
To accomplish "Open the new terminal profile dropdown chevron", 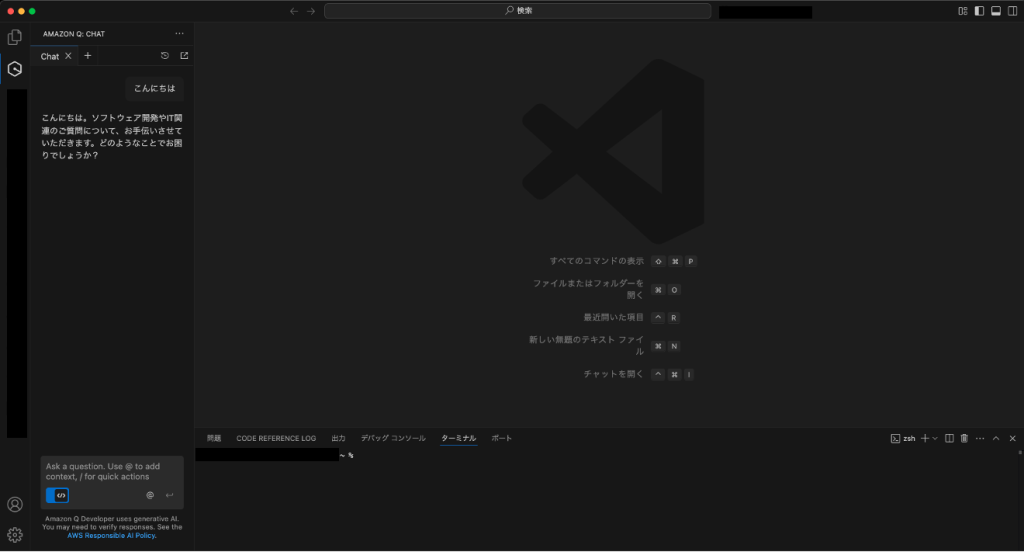I will pos(935,438).
